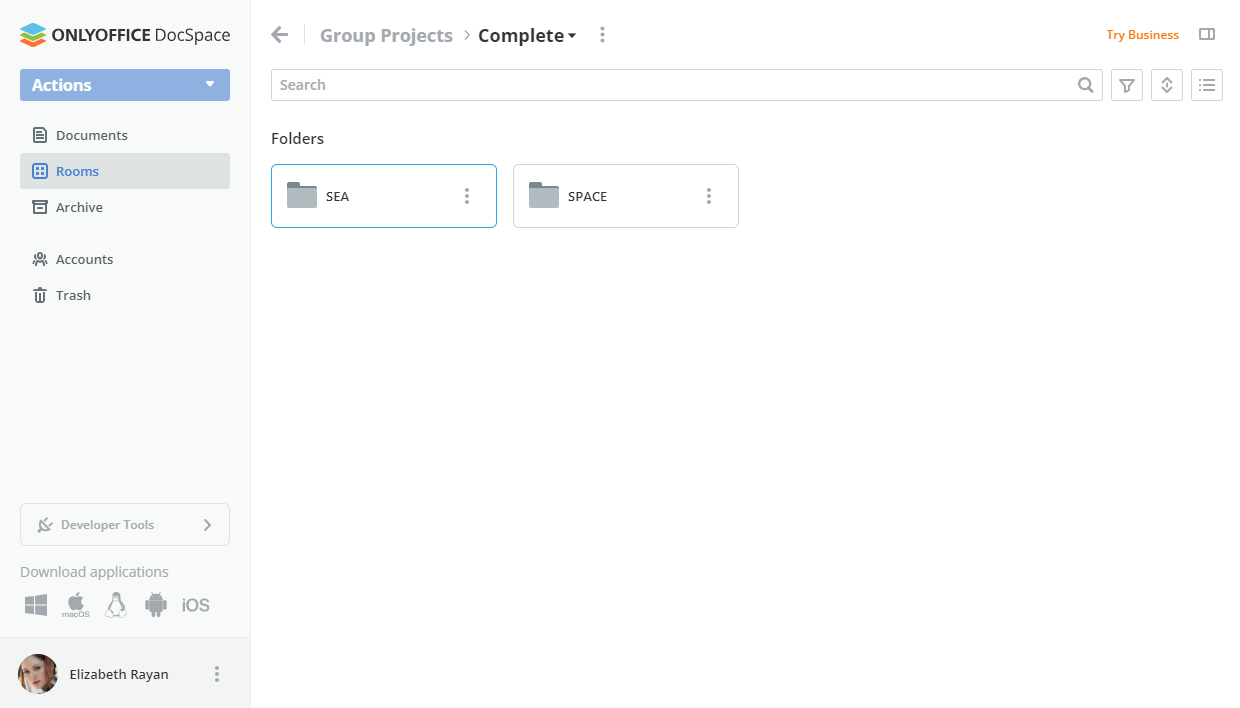Screen dimensions: 1240x708
Task: Click the sort order icon
Action: pyautogui.click(x=1167, y=85)
